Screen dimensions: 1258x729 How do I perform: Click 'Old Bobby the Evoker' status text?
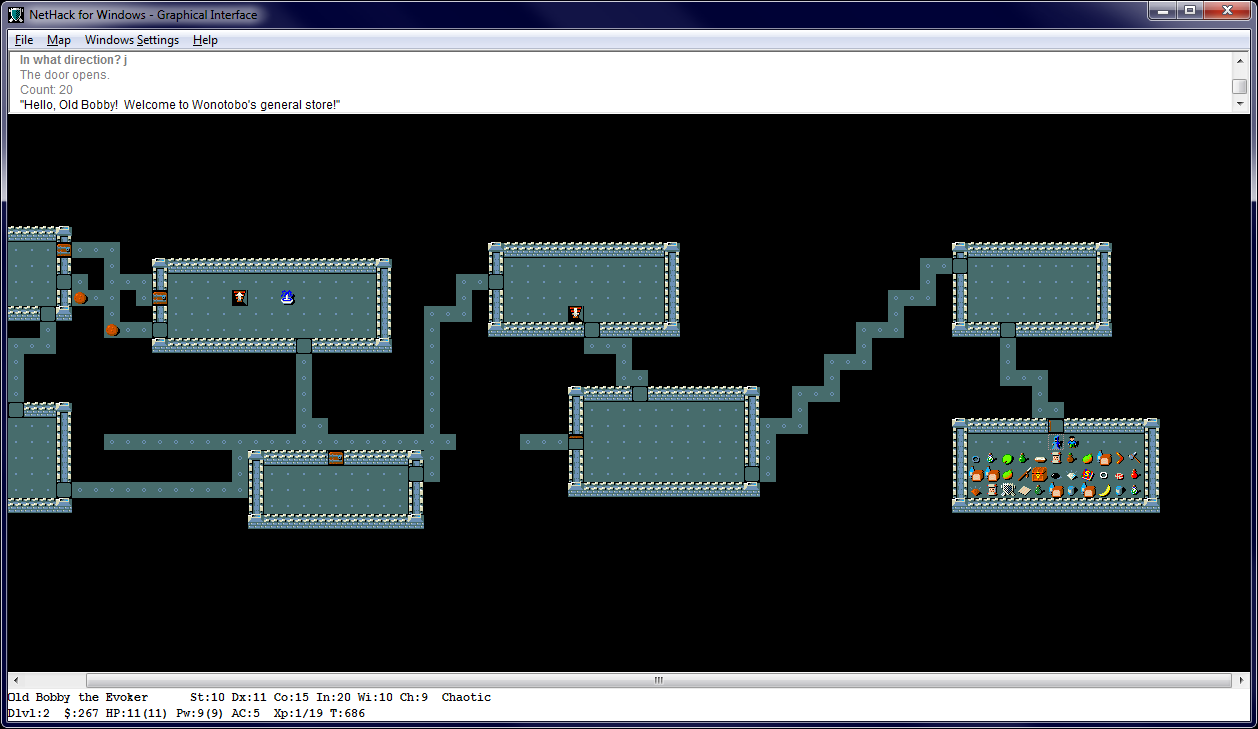click(x=78, y=697)
